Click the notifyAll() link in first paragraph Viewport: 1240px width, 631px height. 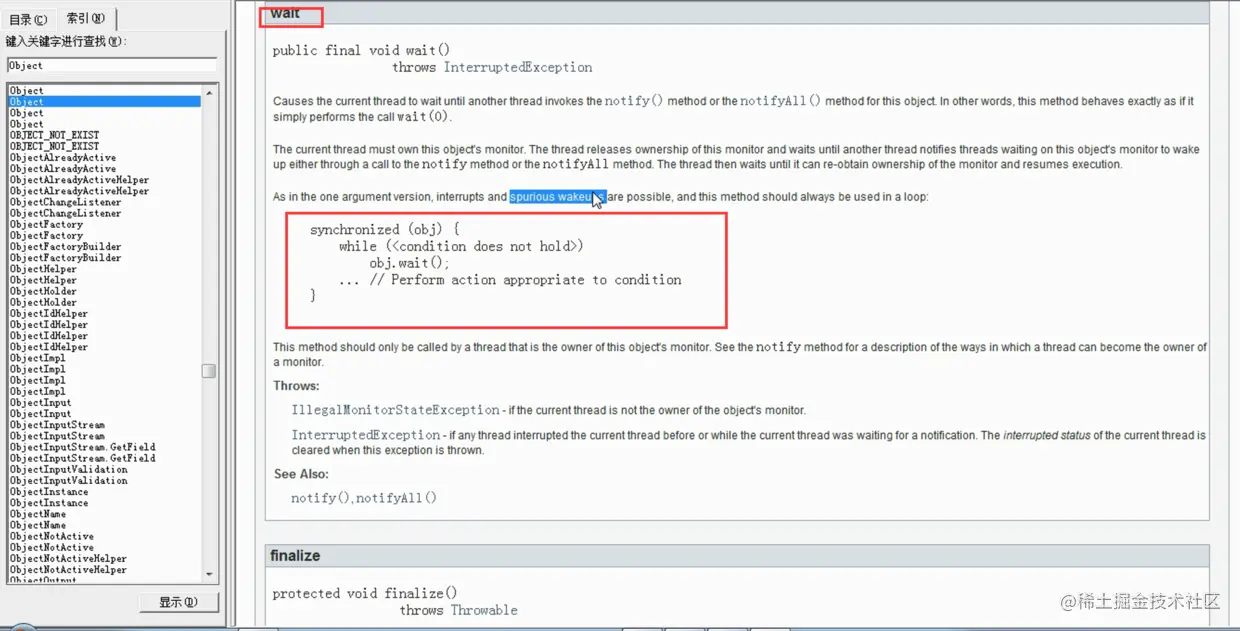coord(780,101)
